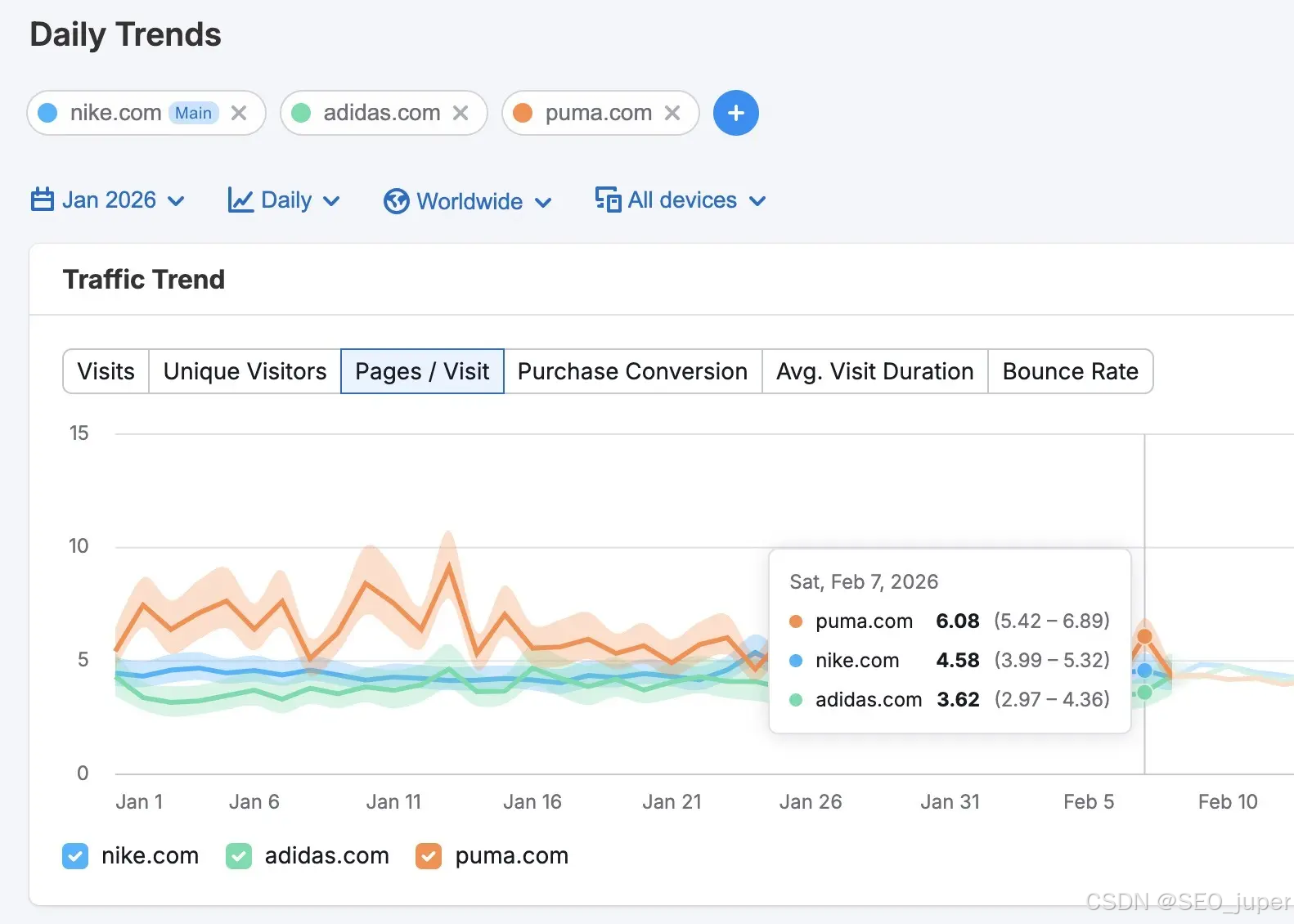Screen dimensions: 1294x924
Task: Click the puma.com data point on Feb 7
Action: 1144,636
